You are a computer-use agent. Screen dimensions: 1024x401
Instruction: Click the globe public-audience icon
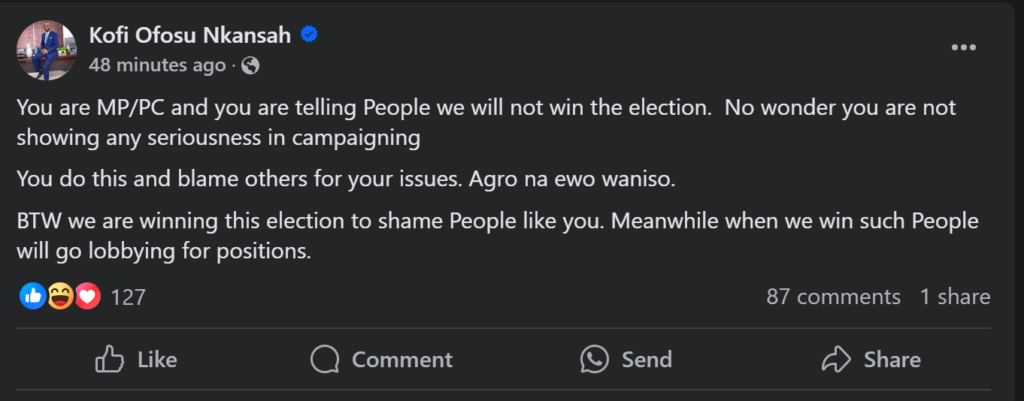click(251, 66)
